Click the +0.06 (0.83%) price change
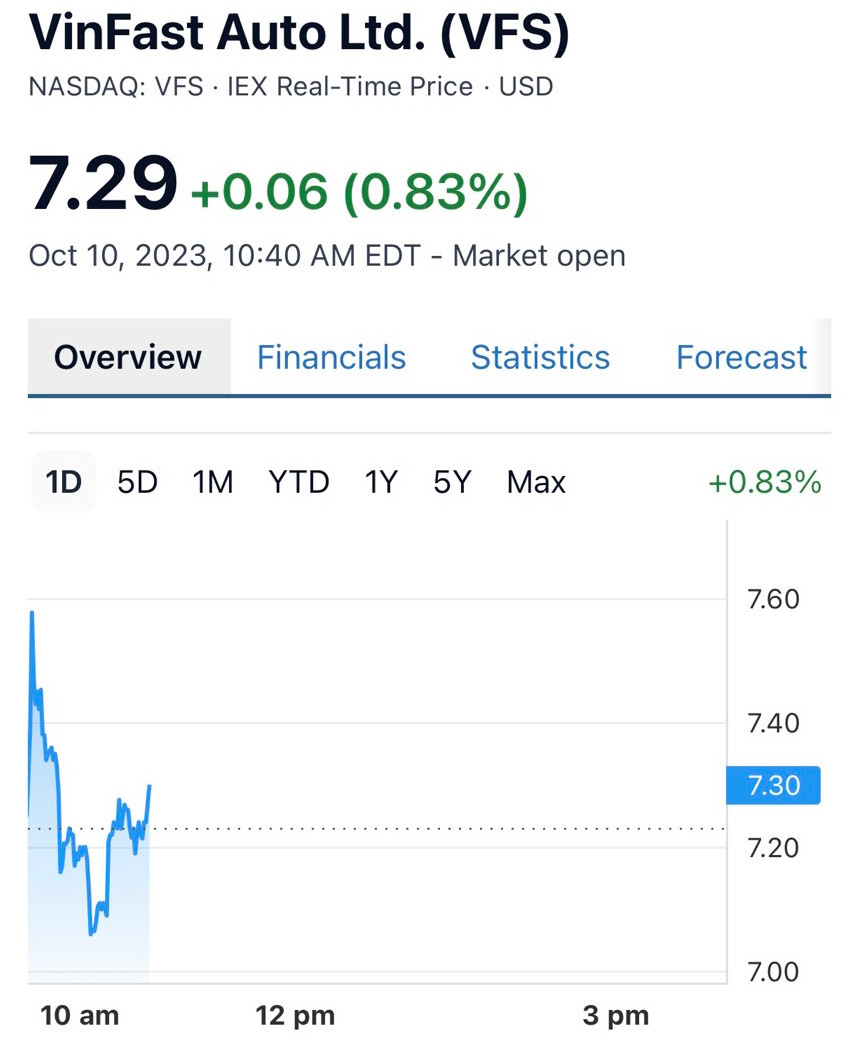The width and height of the screenshot is (861, 1050). pyautogui.click(x=358, y=190)
